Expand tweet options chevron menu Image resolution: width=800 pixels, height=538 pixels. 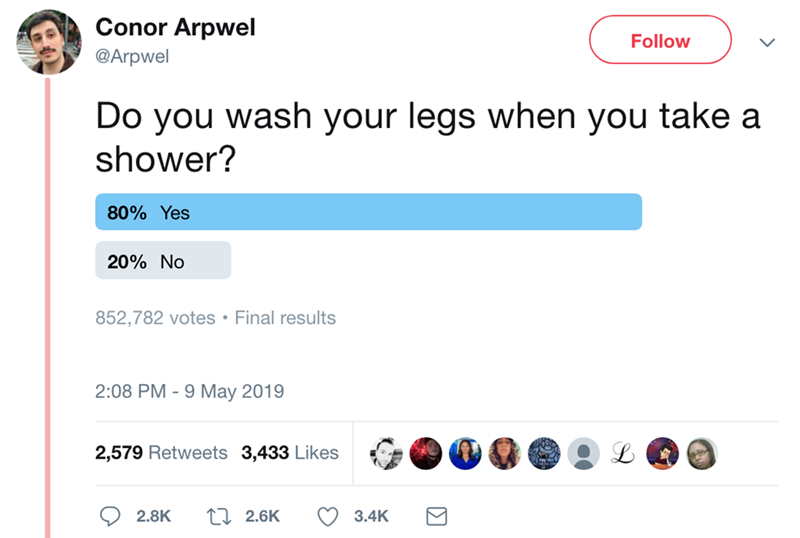(767, 42)
